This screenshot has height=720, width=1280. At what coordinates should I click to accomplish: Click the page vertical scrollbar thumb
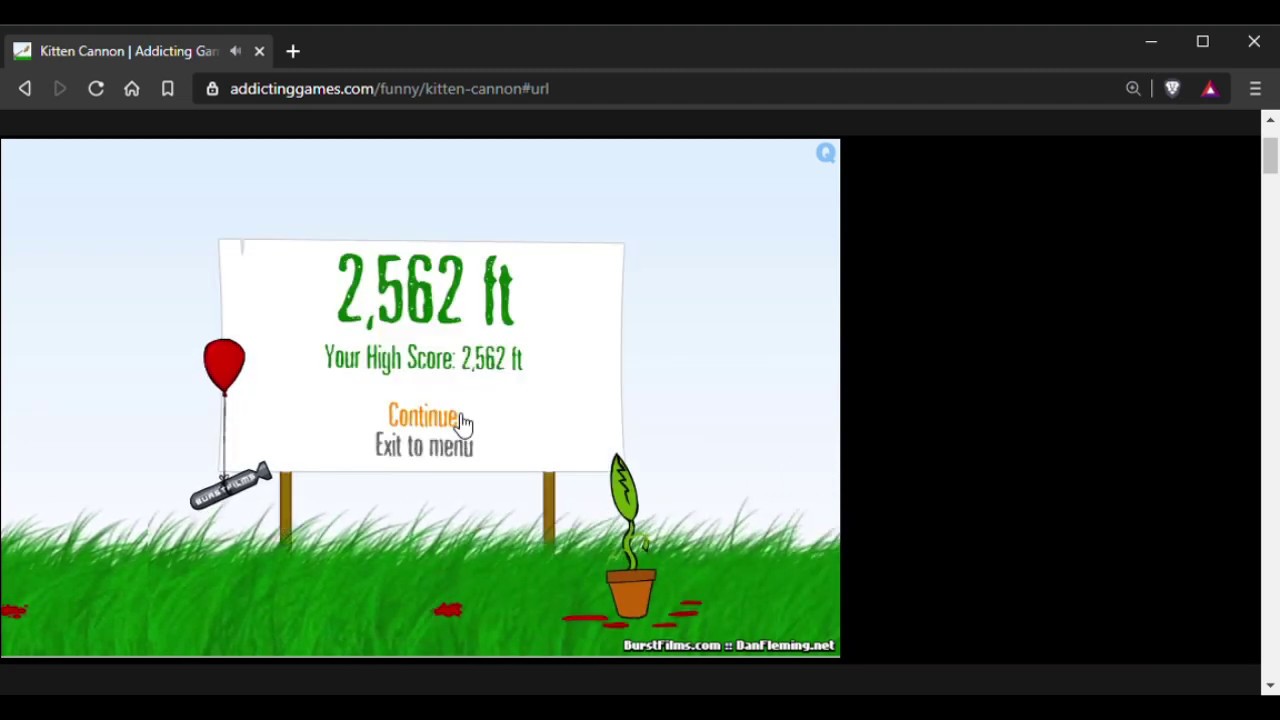[1270, 157]
